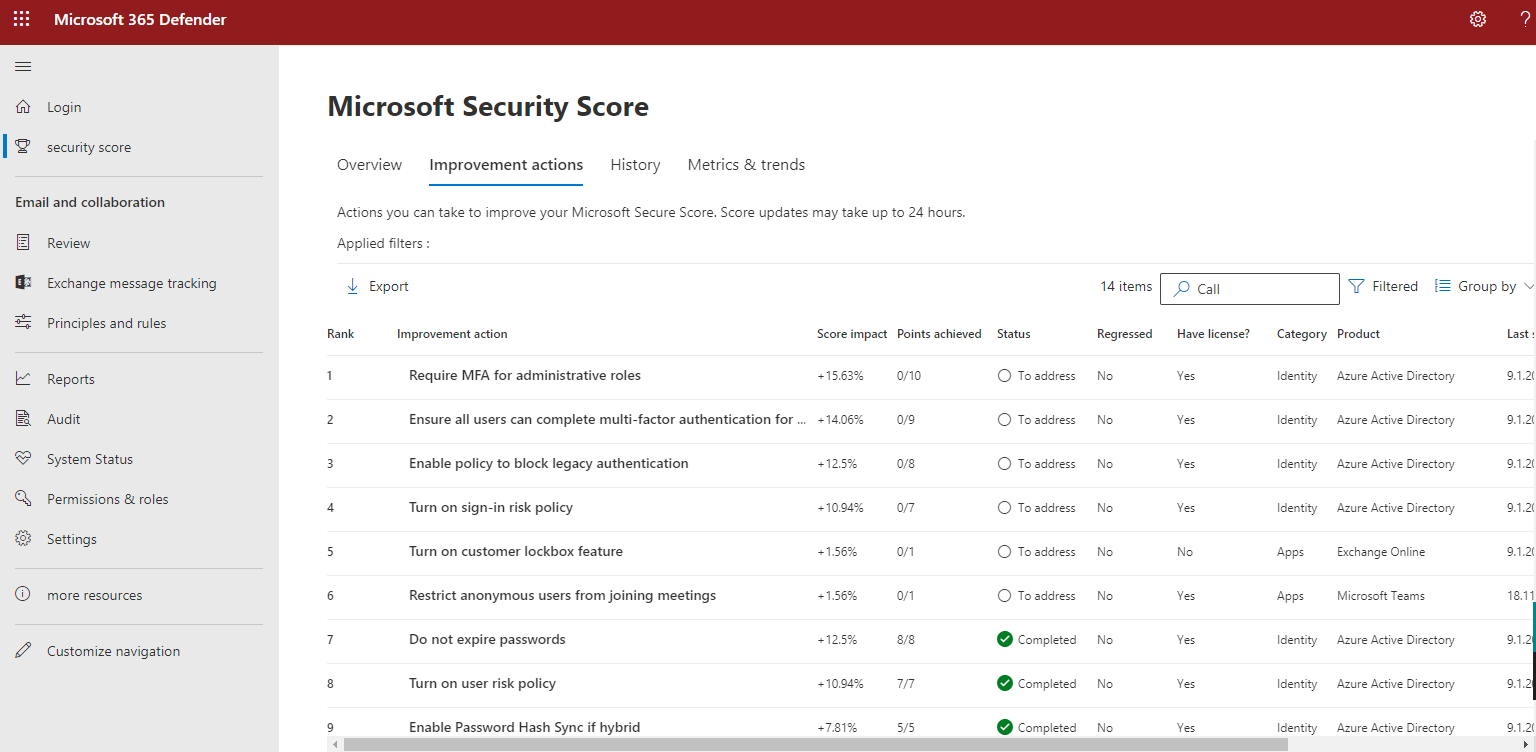Click the Review document icon
The image size is (1536, 752).
23,243
